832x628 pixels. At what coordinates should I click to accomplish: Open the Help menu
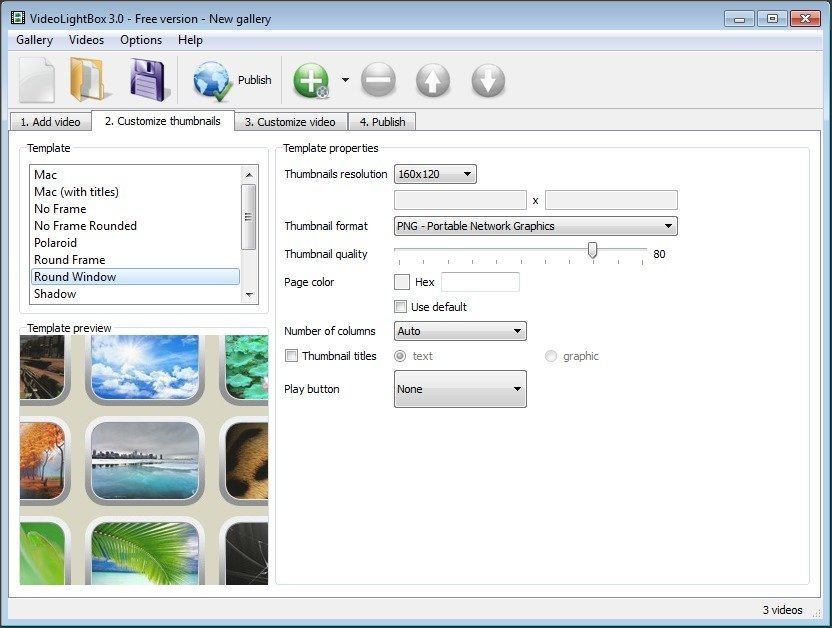pos(190,40)
